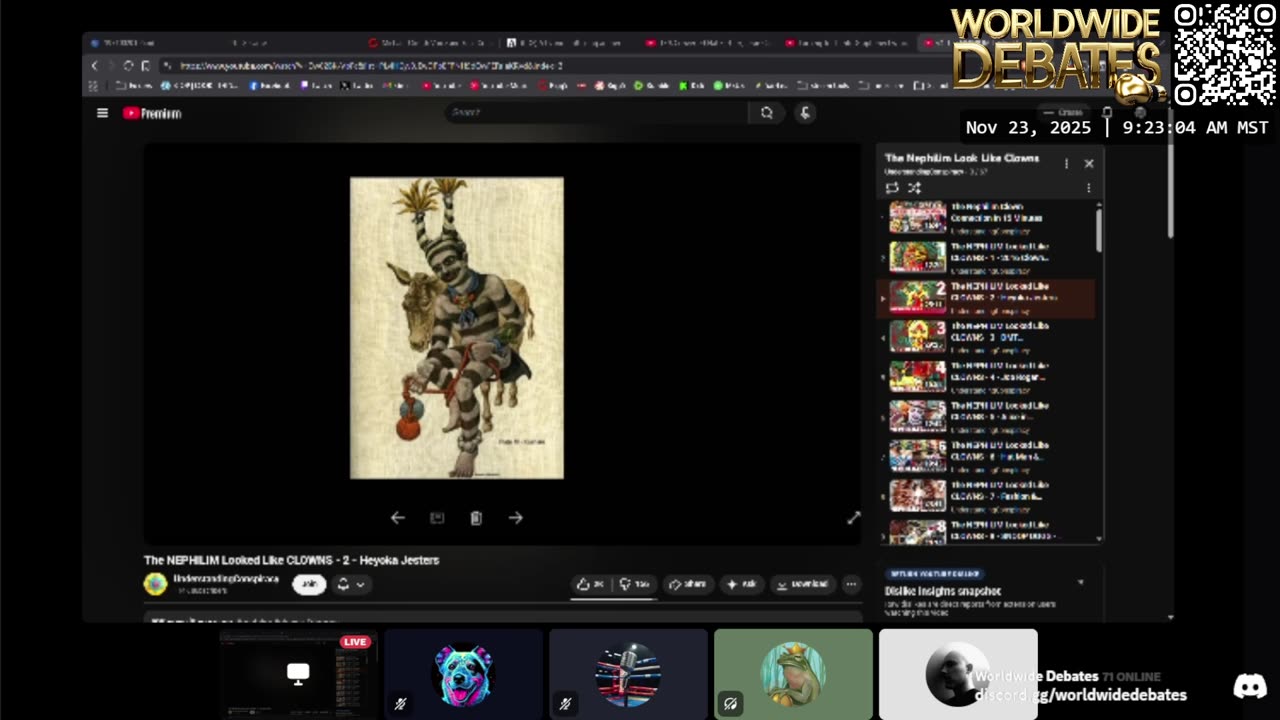Play the Looked Like CLOWNS part 1 thumbnail
The width and height of the screenshot is (1280, 720).
pos(918,257)
